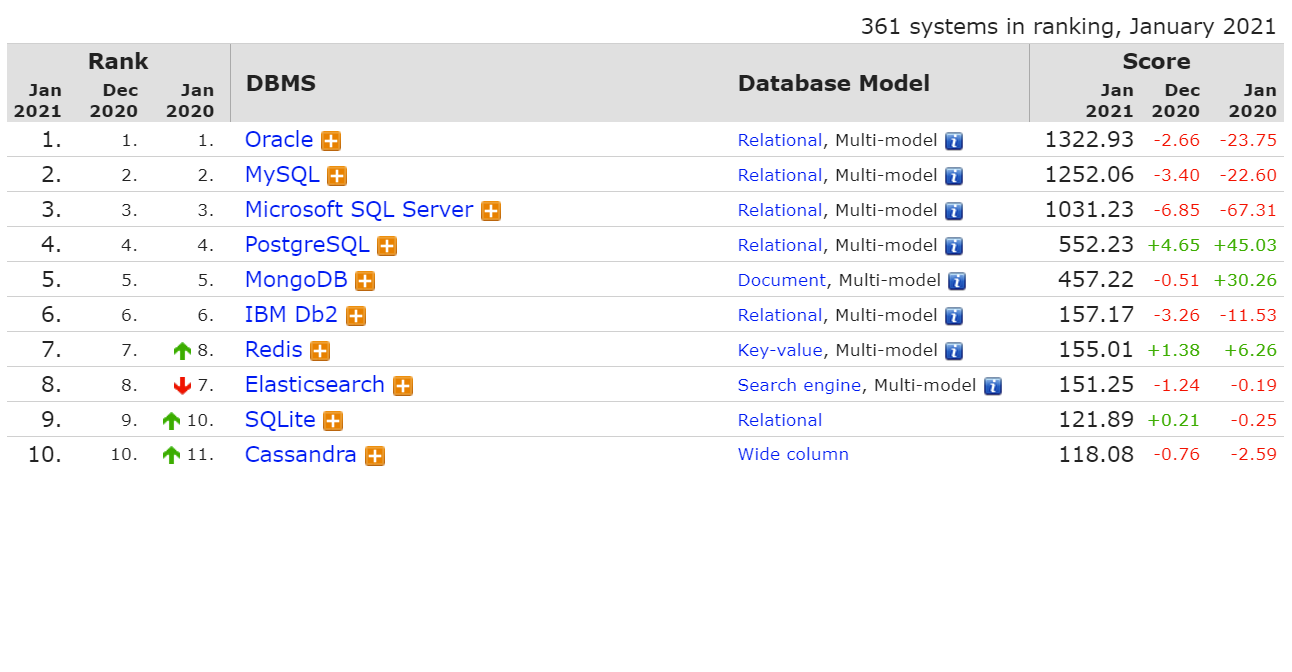1292x672 pixels.
Task: Click info icon in Oracle's Multi-model row
Action: (954, 141)
